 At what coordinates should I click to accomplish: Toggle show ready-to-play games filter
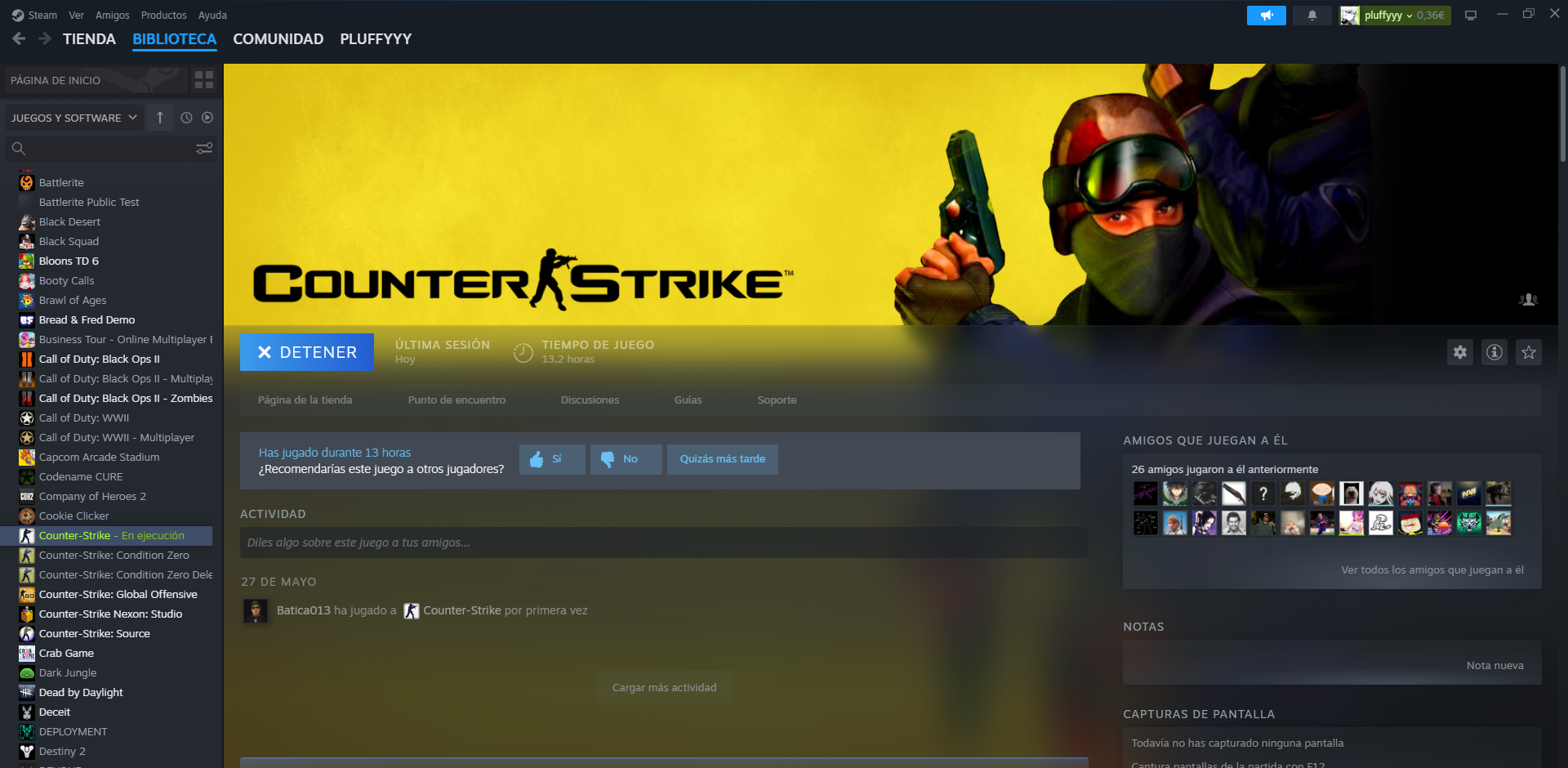click(x=207, y=118)
